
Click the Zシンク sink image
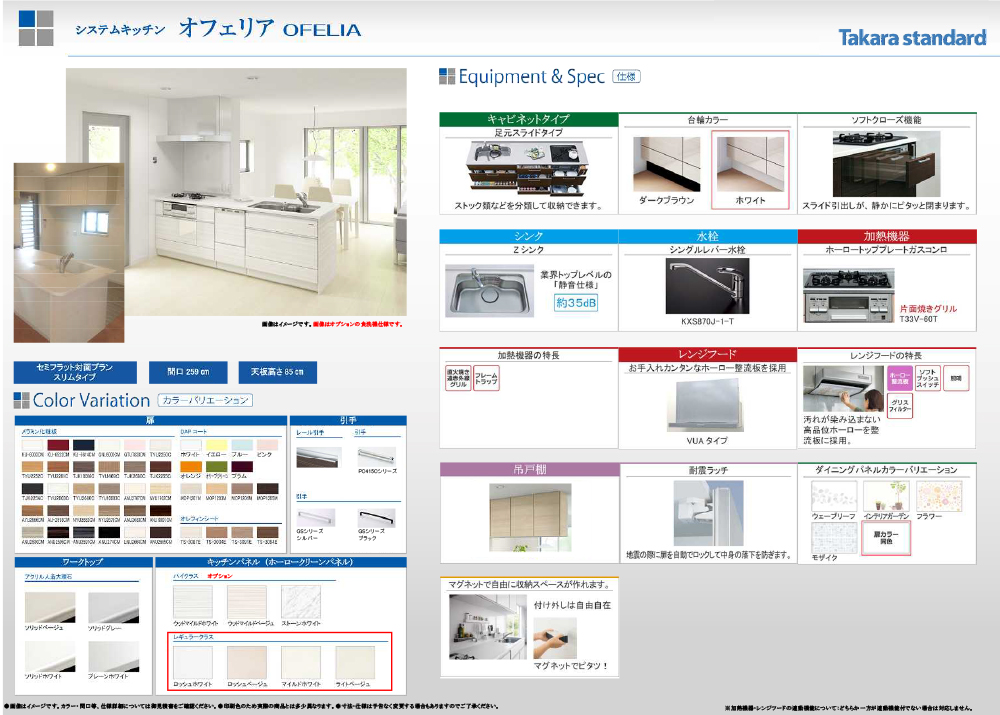click(x=489, y=291)
